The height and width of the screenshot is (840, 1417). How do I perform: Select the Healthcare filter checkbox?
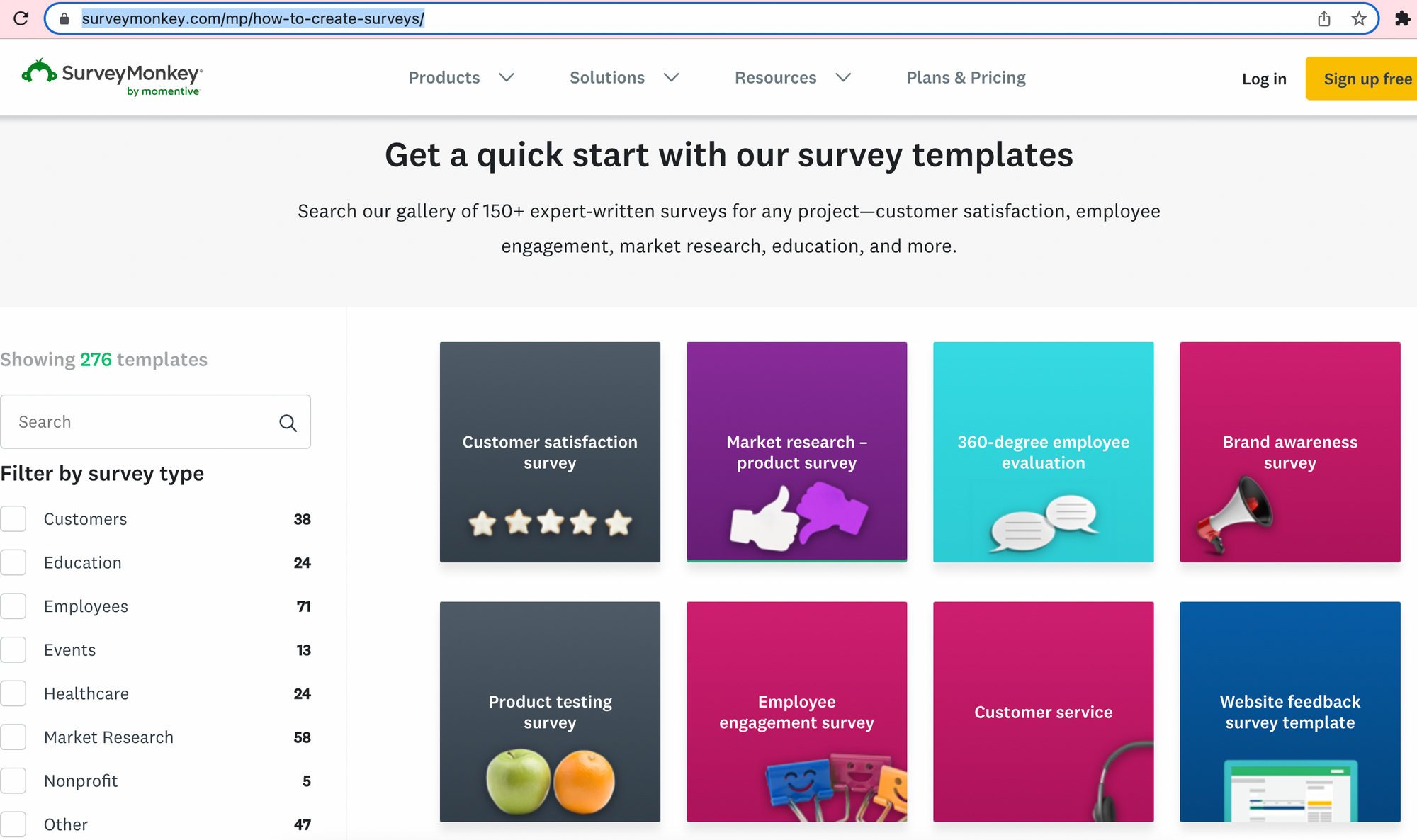[x=13, y=694]
